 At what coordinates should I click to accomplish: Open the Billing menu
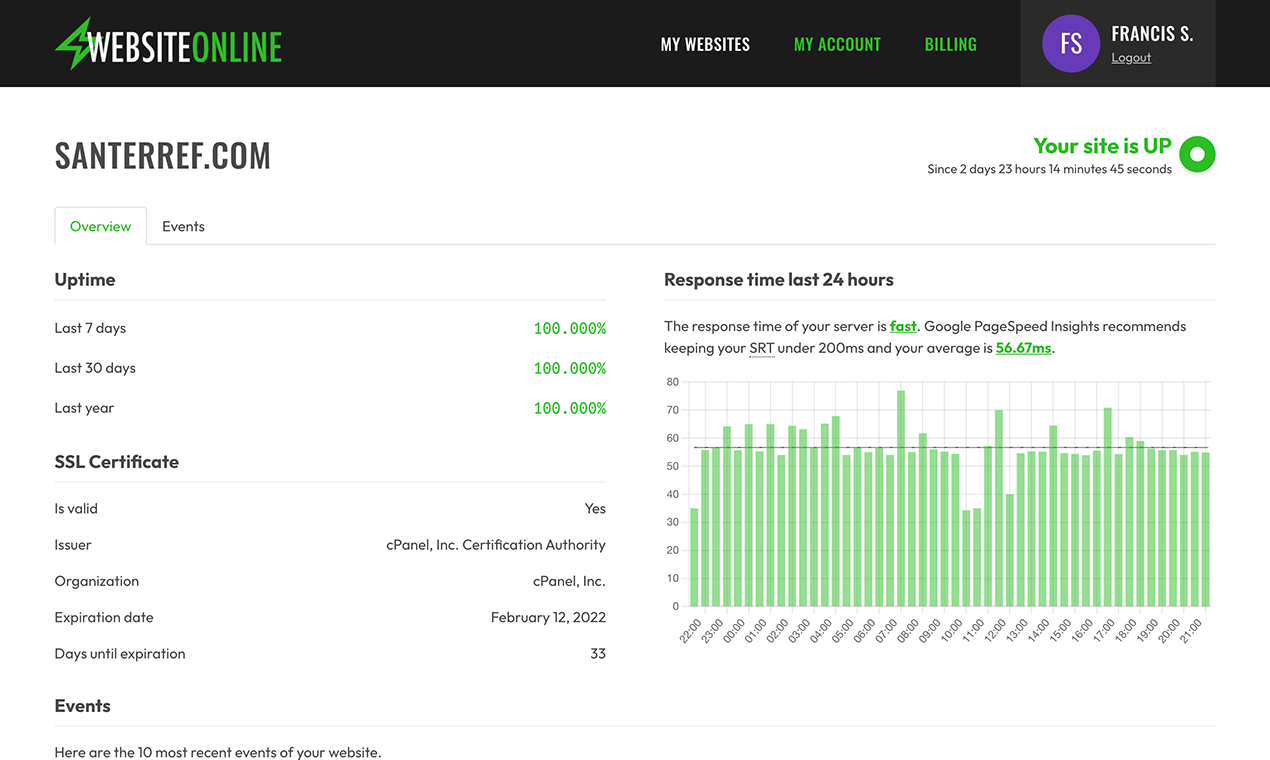tap(950, 44)
